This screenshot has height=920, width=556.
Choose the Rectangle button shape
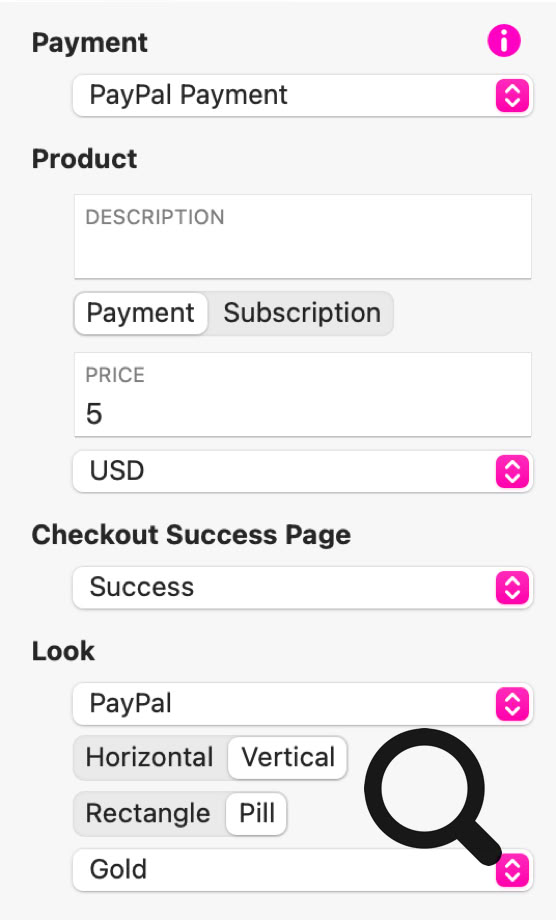point(149,814)
